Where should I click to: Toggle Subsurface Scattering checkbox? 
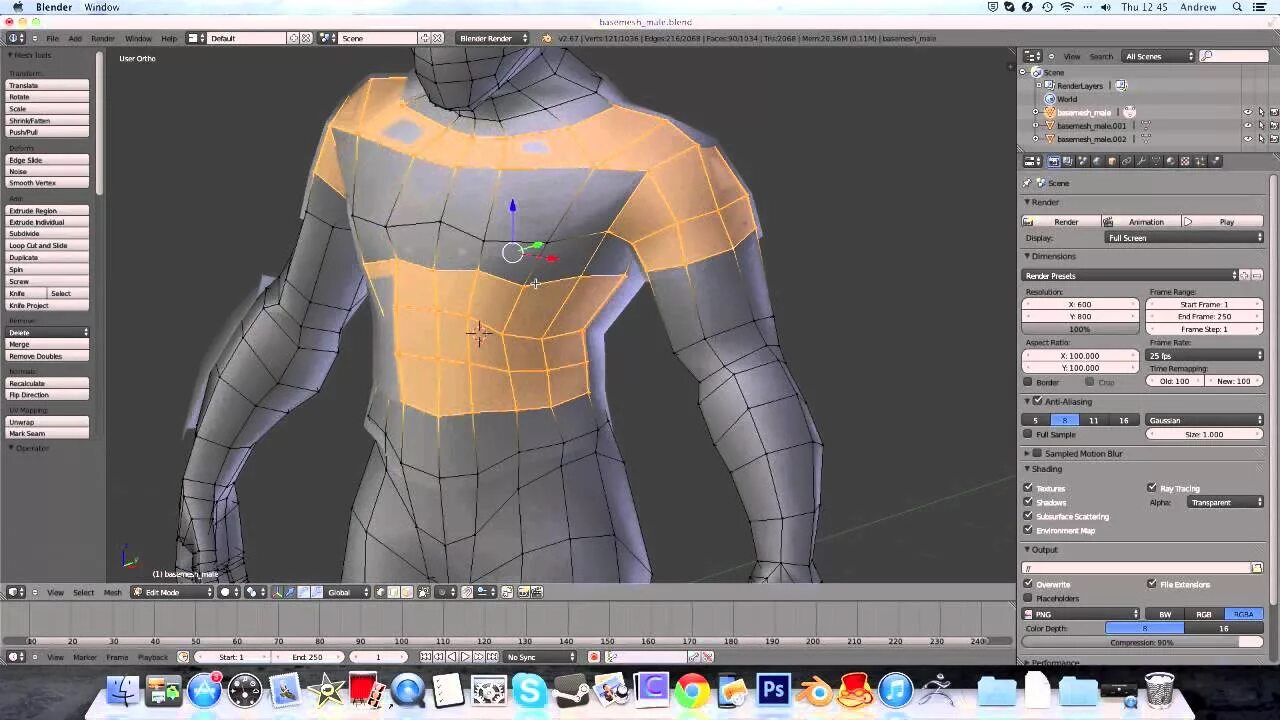point(1028,516)
